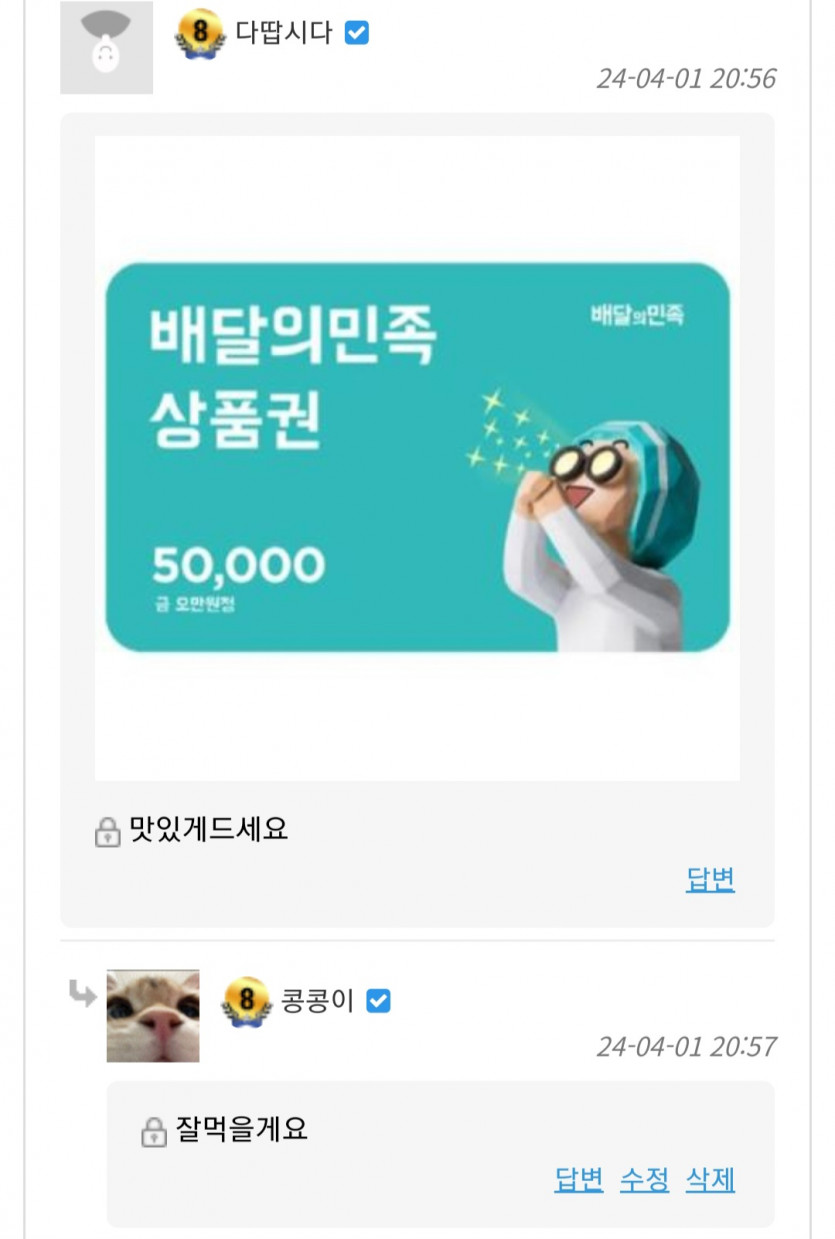
Task: Open the 배달의민족 상품권 gift card image
Action: pos(417,458)
